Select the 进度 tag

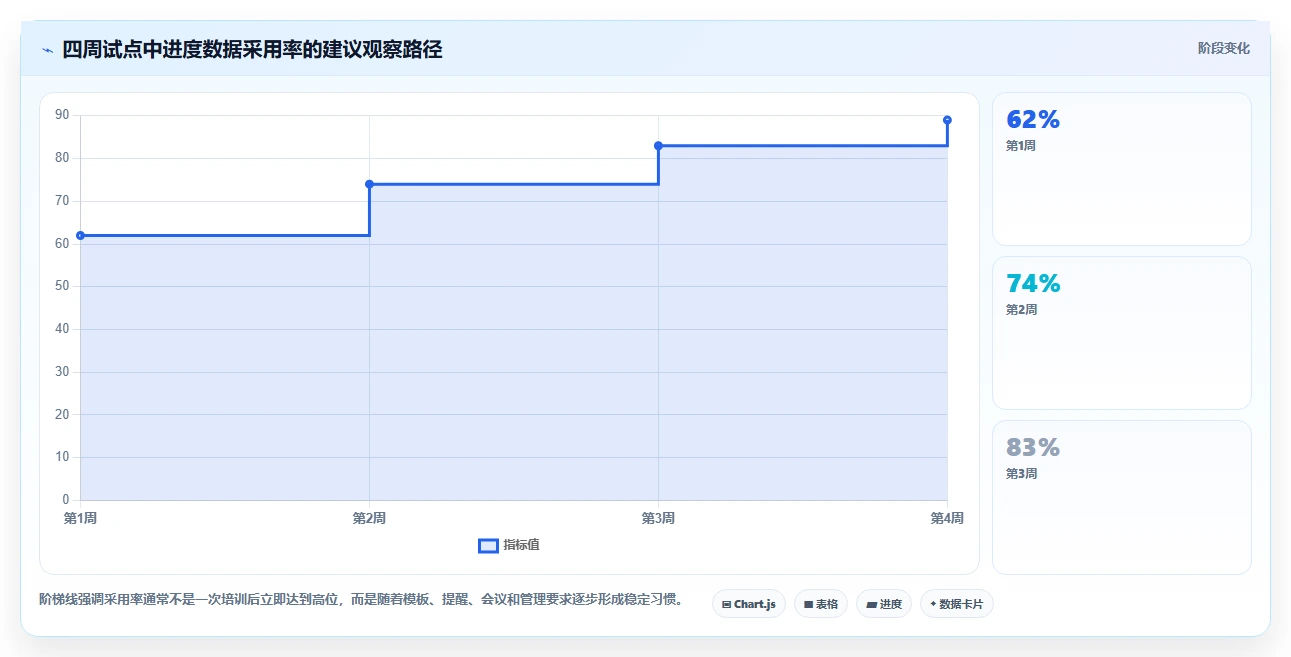click(884, 604)
